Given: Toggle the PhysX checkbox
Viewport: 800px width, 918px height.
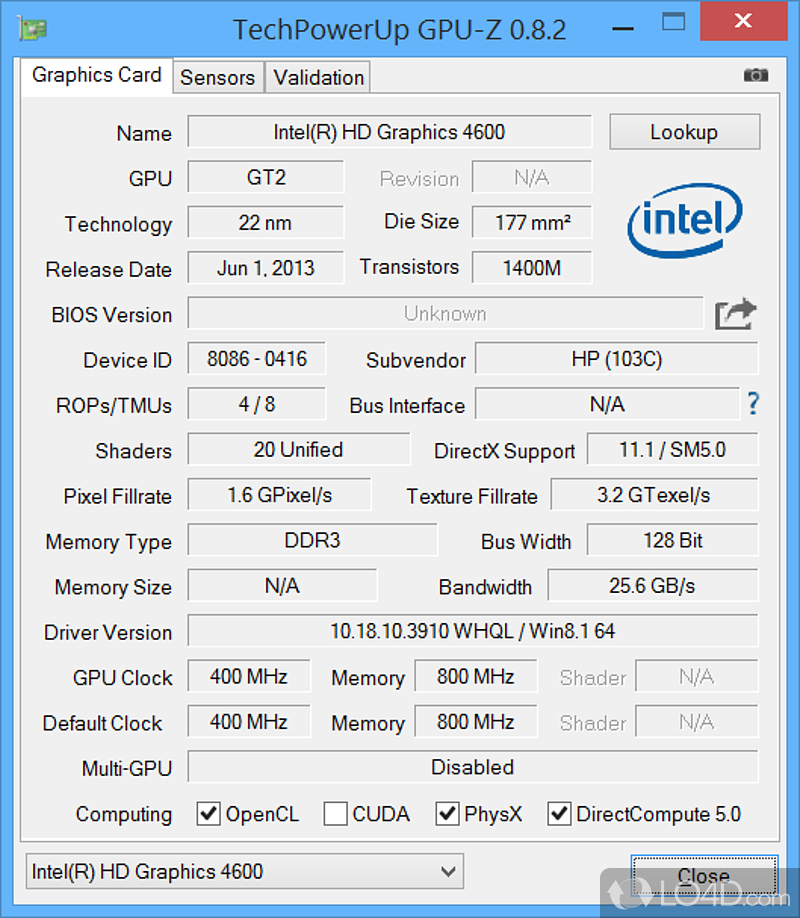Looking at the screenshot, I should tap(447, 814).
